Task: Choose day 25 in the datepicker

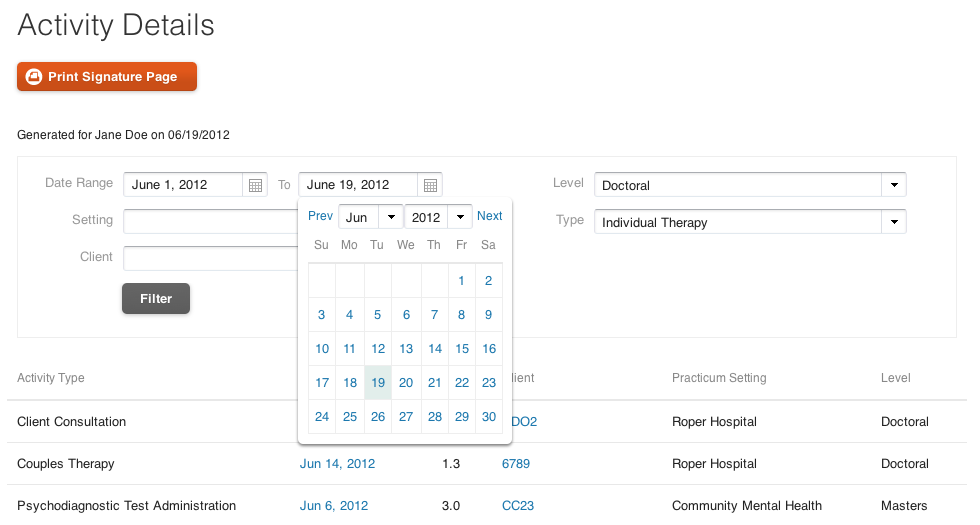Action: [350, 416]
